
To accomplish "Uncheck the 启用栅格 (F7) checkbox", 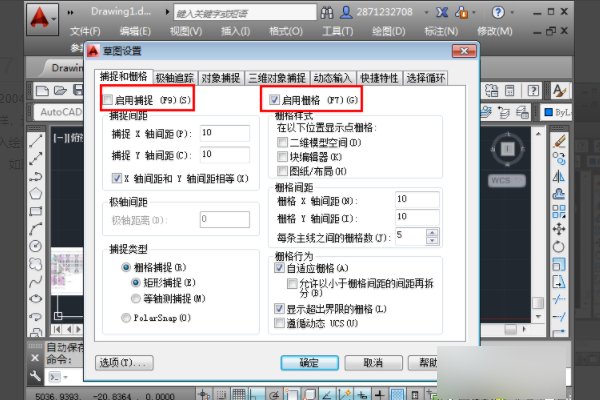I will click(x=274, y=100).
